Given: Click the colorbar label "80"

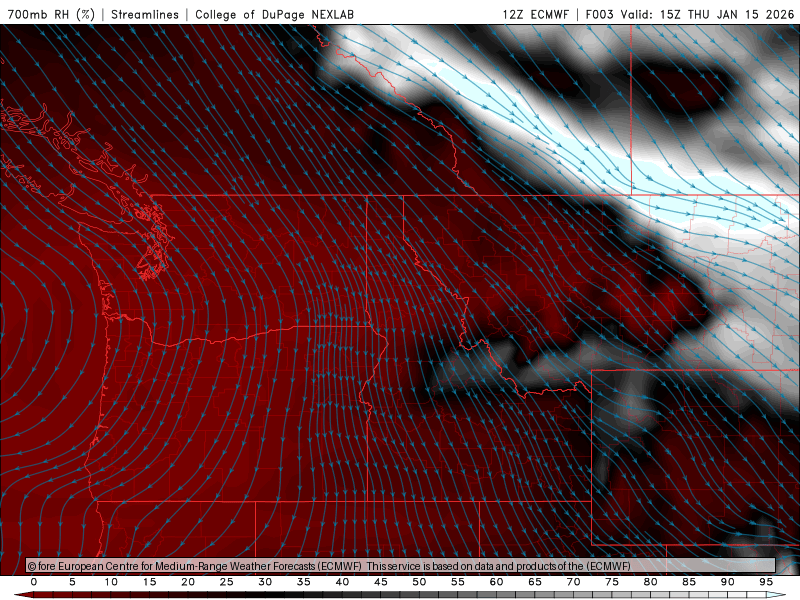Looking at the screenshot, I should 650,582.
